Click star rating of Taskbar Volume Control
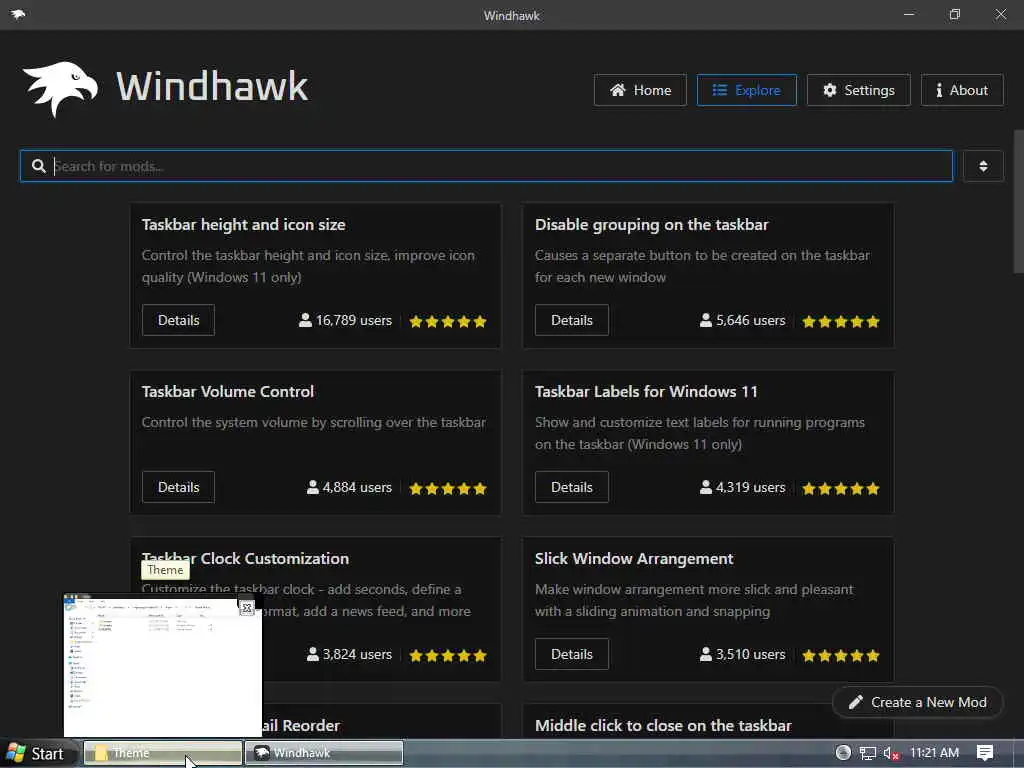 tap(448, 488)
